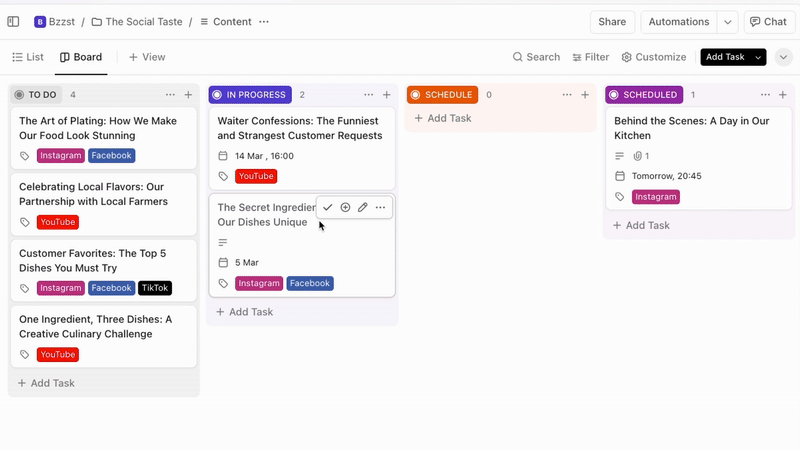Open the hovered task's three-dot menu
Viewport: 800px width, 450px height.
380,207
